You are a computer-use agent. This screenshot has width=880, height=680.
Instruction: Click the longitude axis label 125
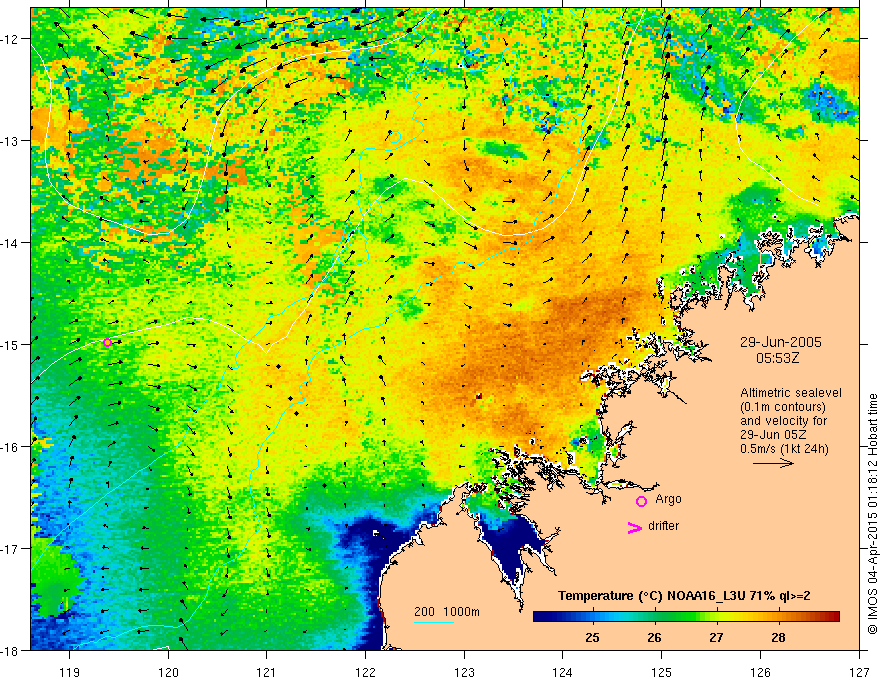point(662,672)
